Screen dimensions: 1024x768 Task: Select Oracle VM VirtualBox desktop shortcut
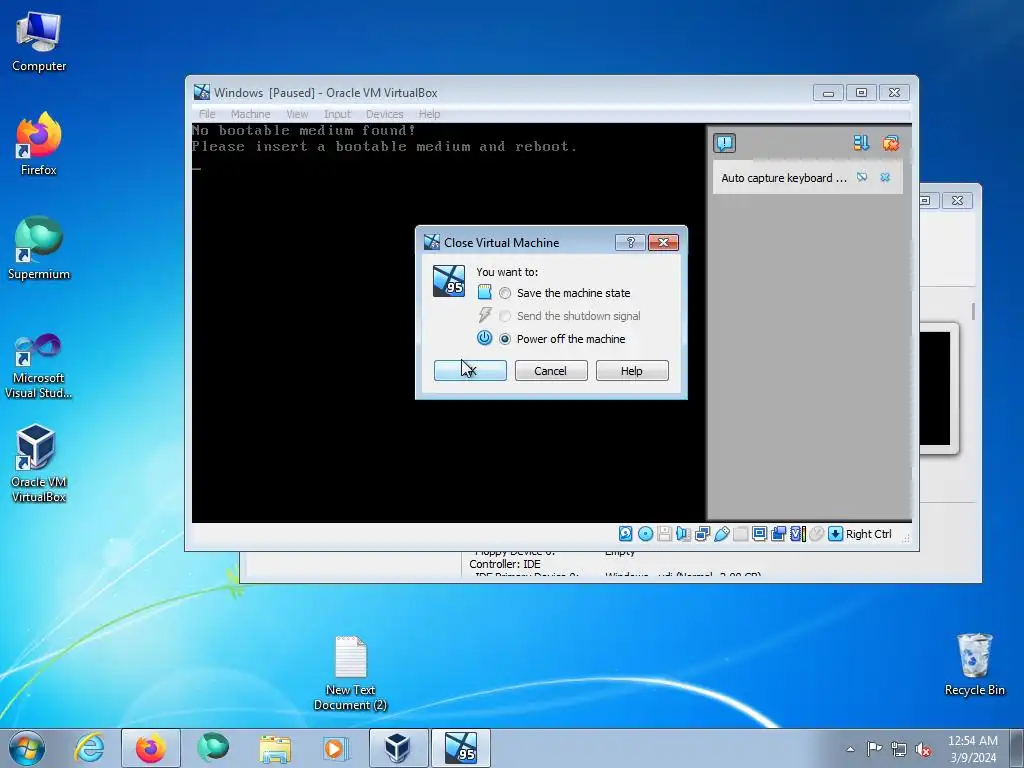39,464
